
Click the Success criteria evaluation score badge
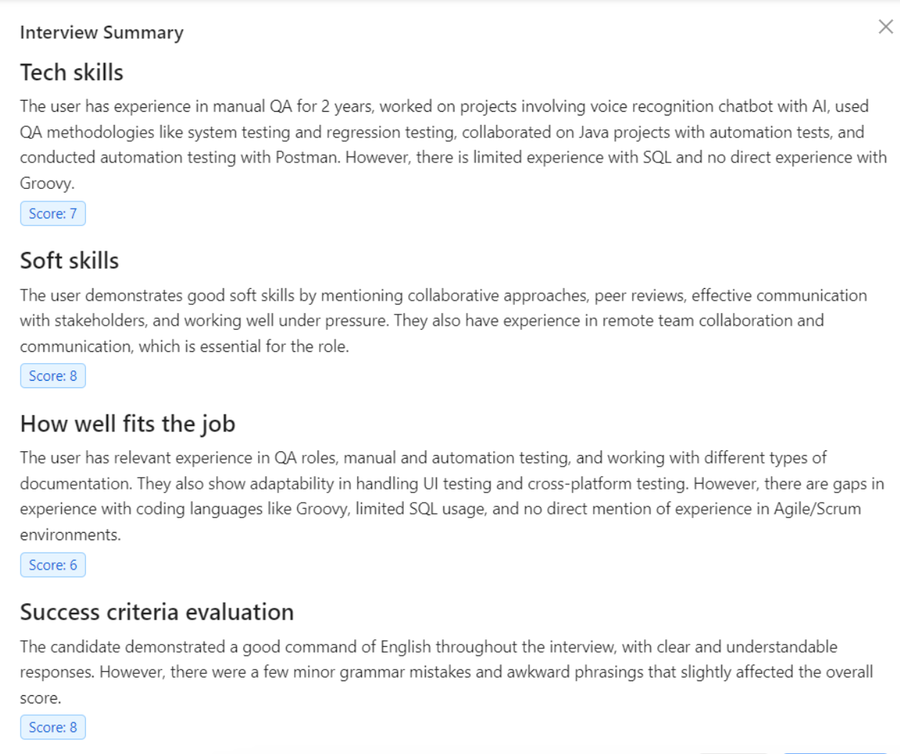(x=53, y=727)
